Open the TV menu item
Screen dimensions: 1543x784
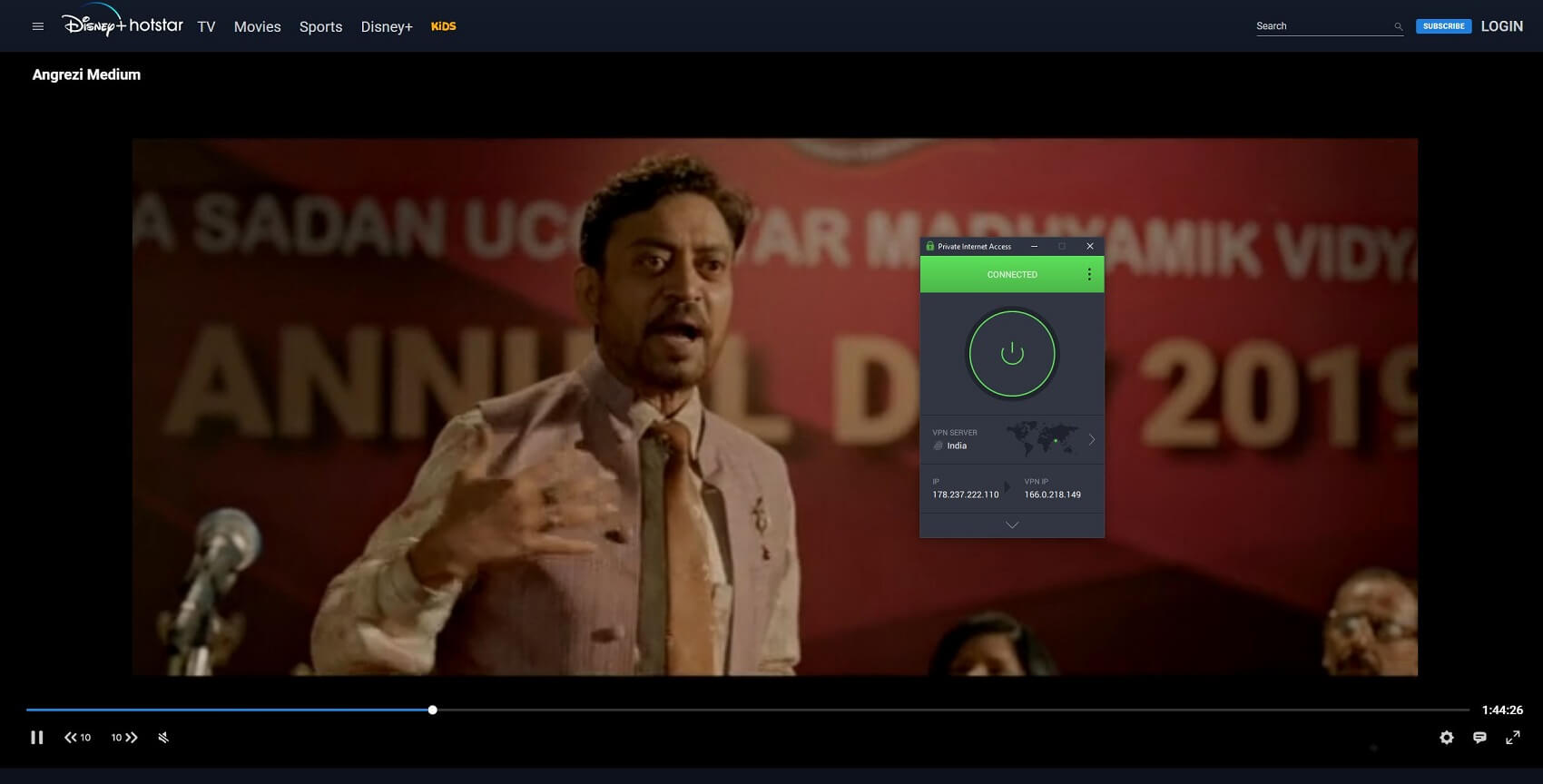click(x=206, y=27)
